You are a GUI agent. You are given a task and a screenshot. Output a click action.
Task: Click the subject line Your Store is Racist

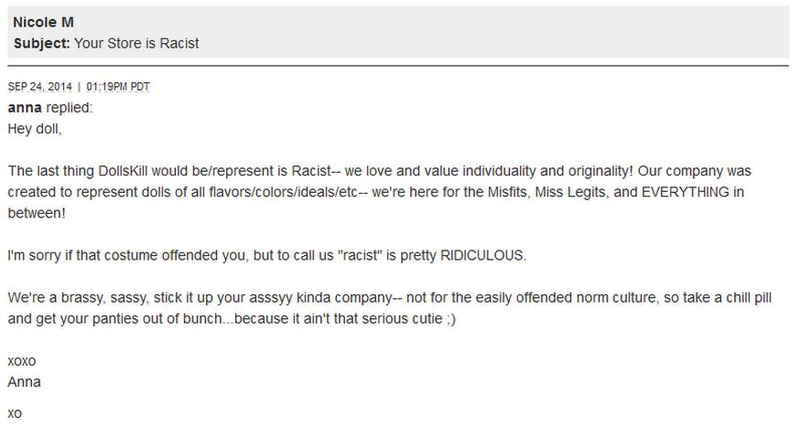[x=137, y=43]
